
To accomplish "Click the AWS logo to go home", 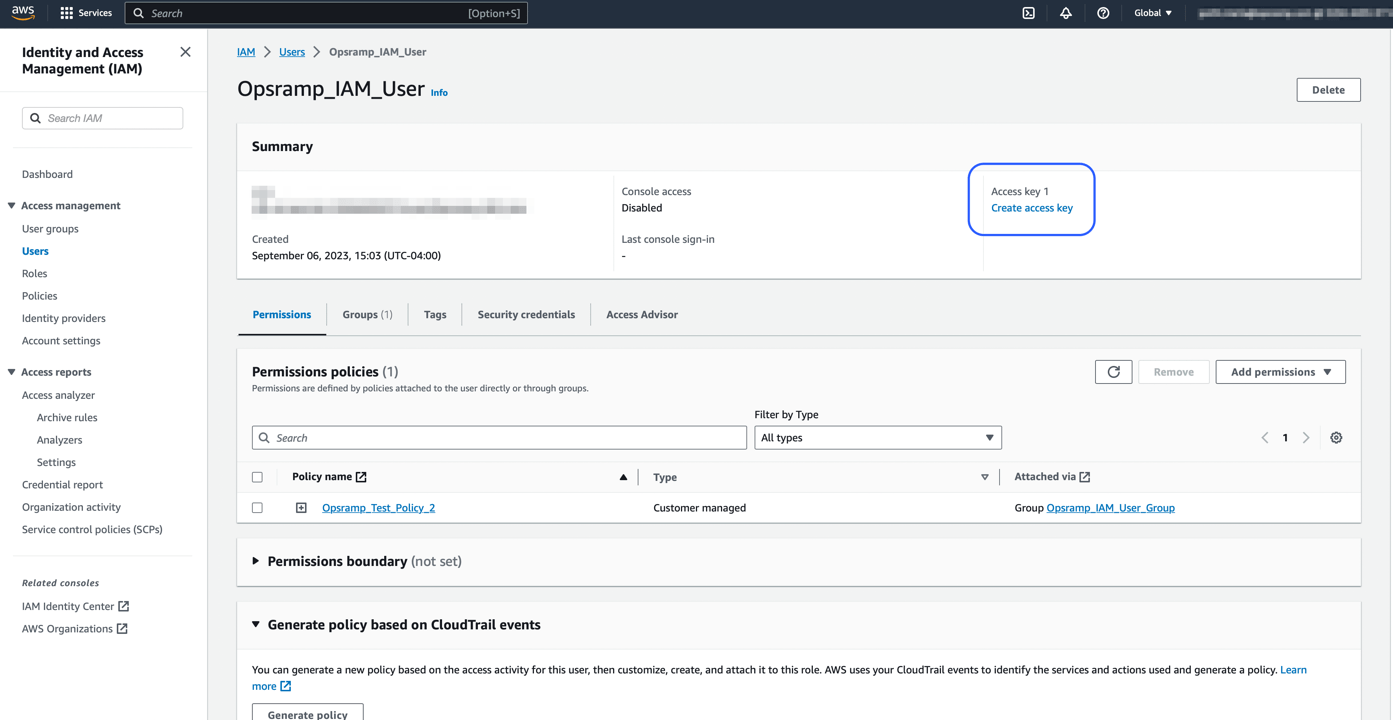I will click(x=22, y=13).
